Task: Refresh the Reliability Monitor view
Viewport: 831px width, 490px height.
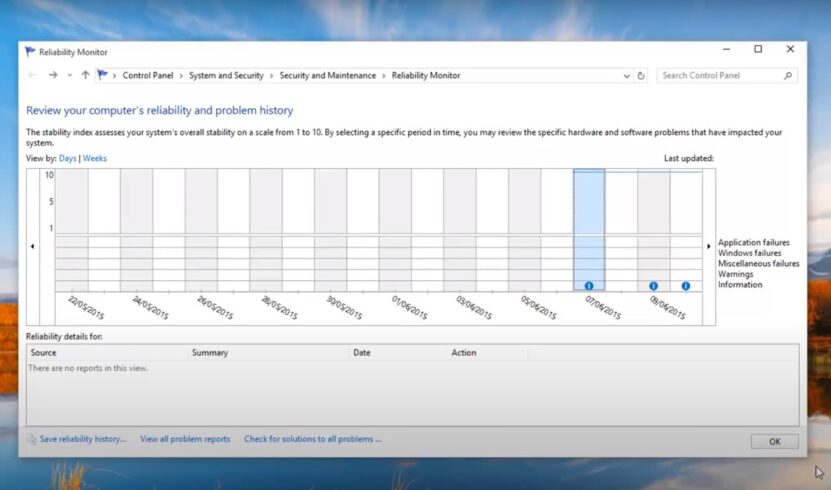Action: 641,76
